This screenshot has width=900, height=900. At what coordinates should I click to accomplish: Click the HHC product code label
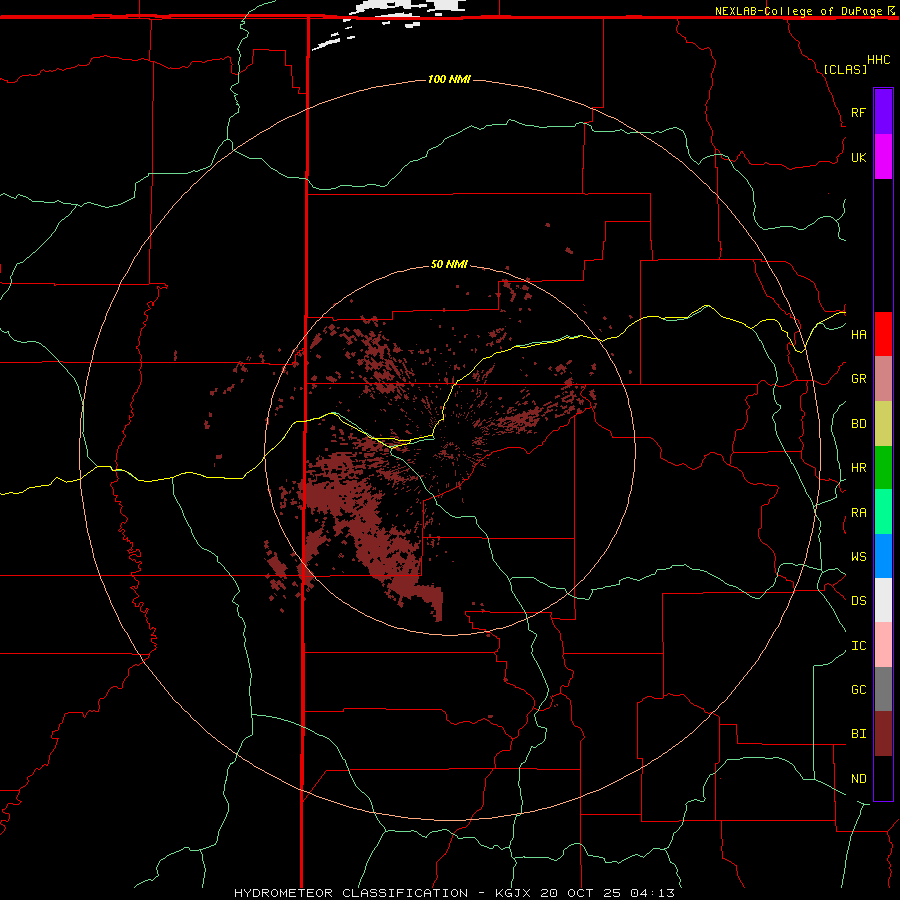click(x=878, y=60)
